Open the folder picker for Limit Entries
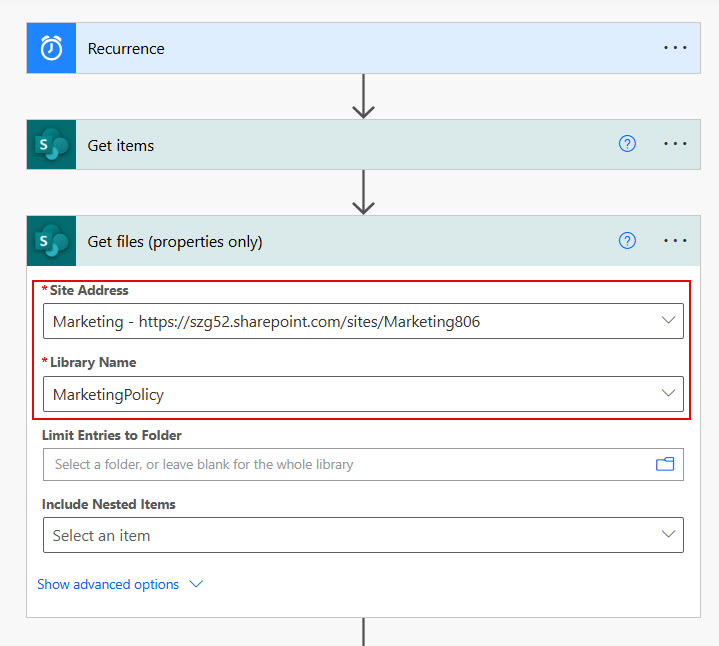This screenshot has height=646, width=719. (665, 464)
